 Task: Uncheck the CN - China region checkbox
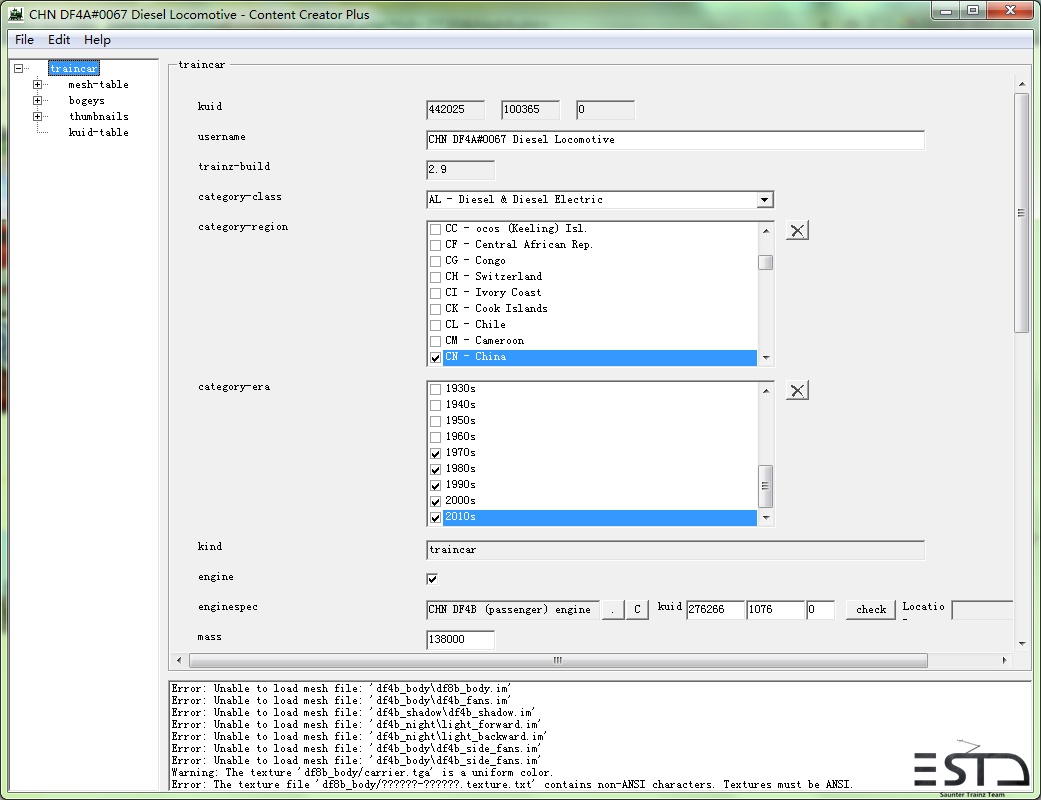[x=436, y=357]
